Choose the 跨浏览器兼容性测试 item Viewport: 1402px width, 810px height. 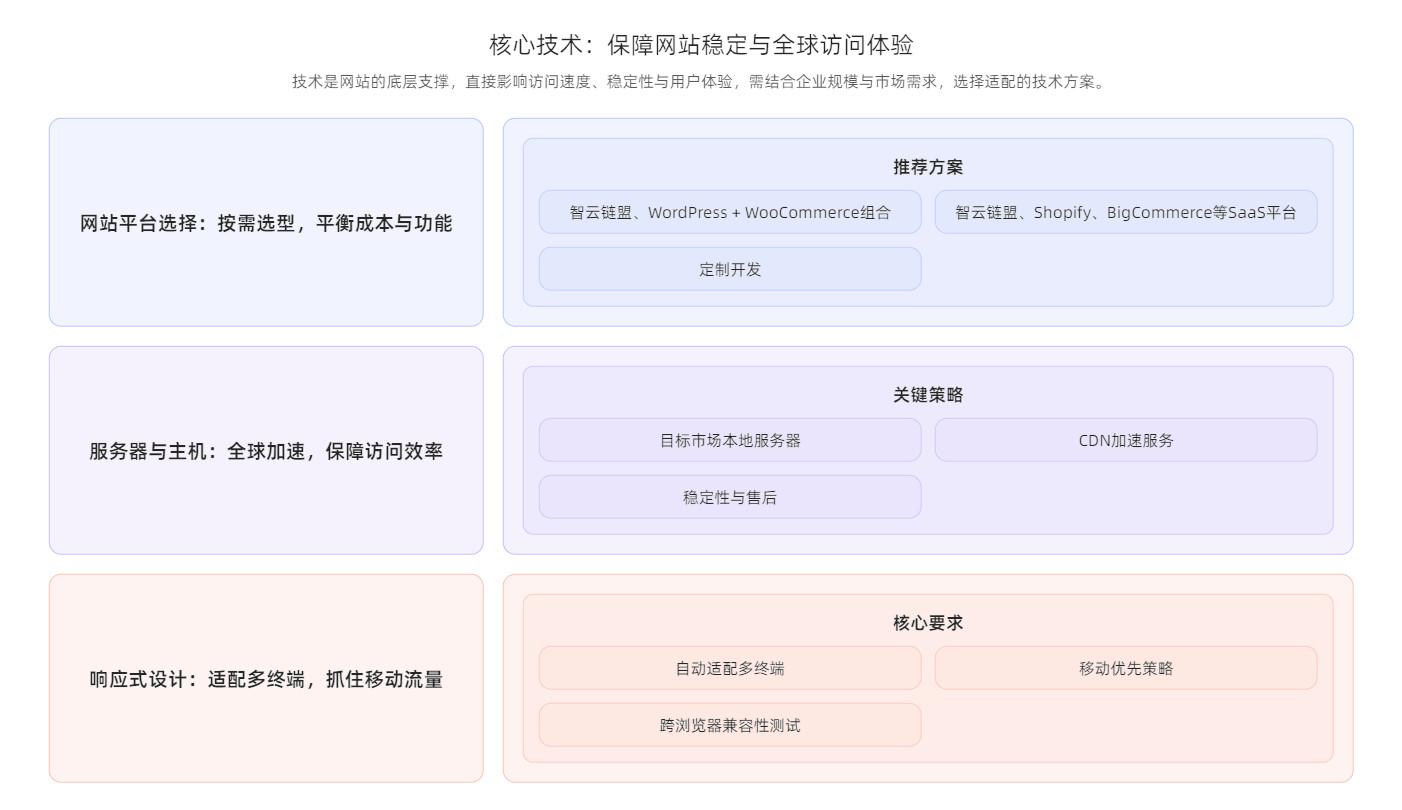(x=729, y=725)
